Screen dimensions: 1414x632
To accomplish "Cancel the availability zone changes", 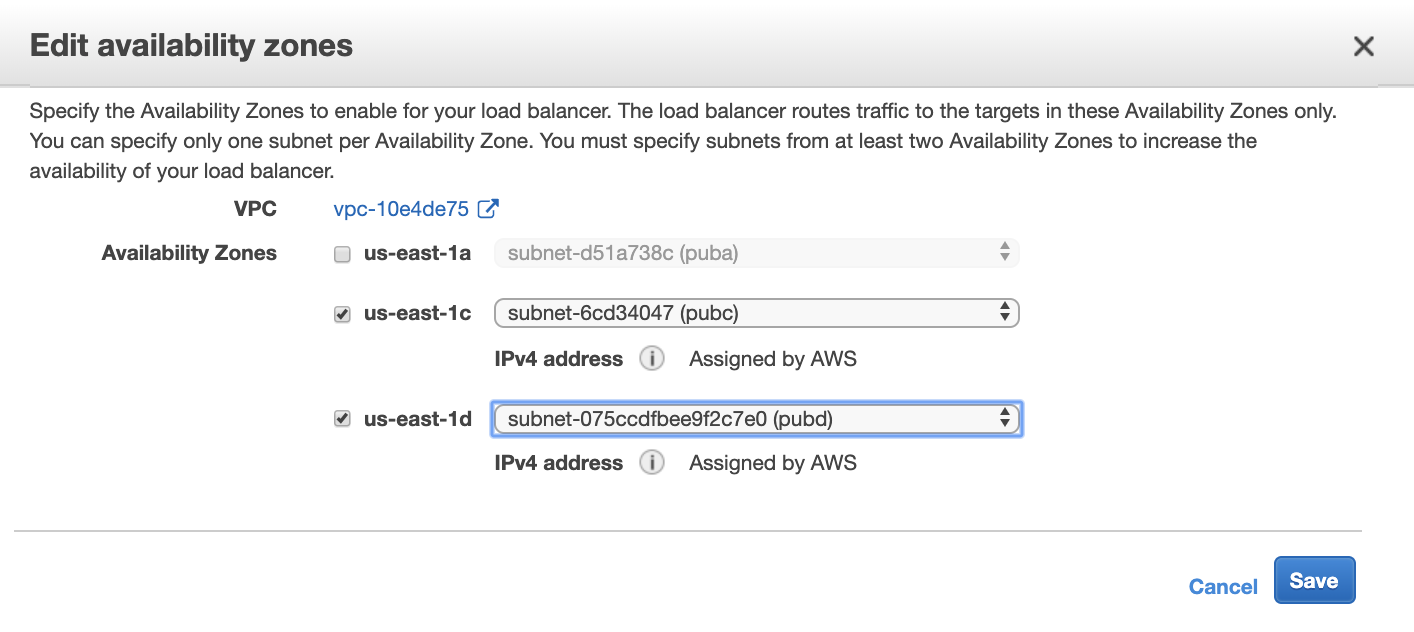I will [1223, 587].
